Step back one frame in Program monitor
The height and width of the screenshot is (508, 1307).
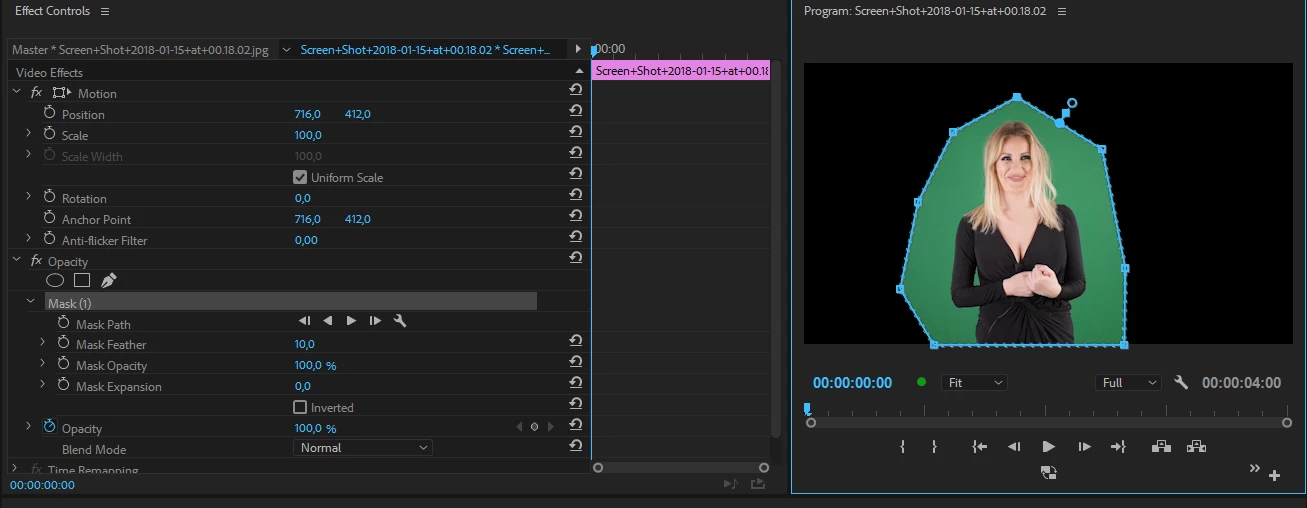click(1014, 447)
